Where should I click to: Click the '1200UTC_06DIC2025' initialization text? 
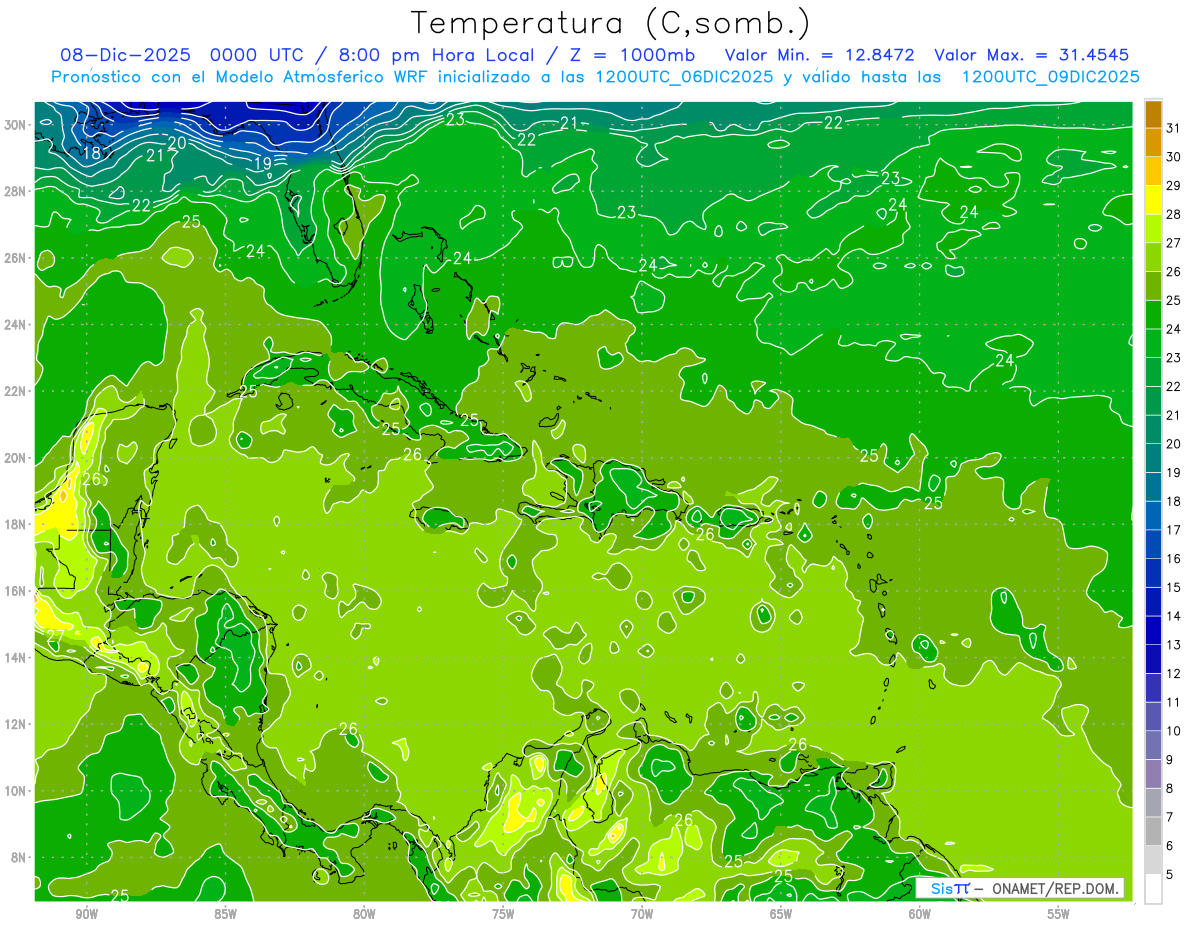point(686,77)
